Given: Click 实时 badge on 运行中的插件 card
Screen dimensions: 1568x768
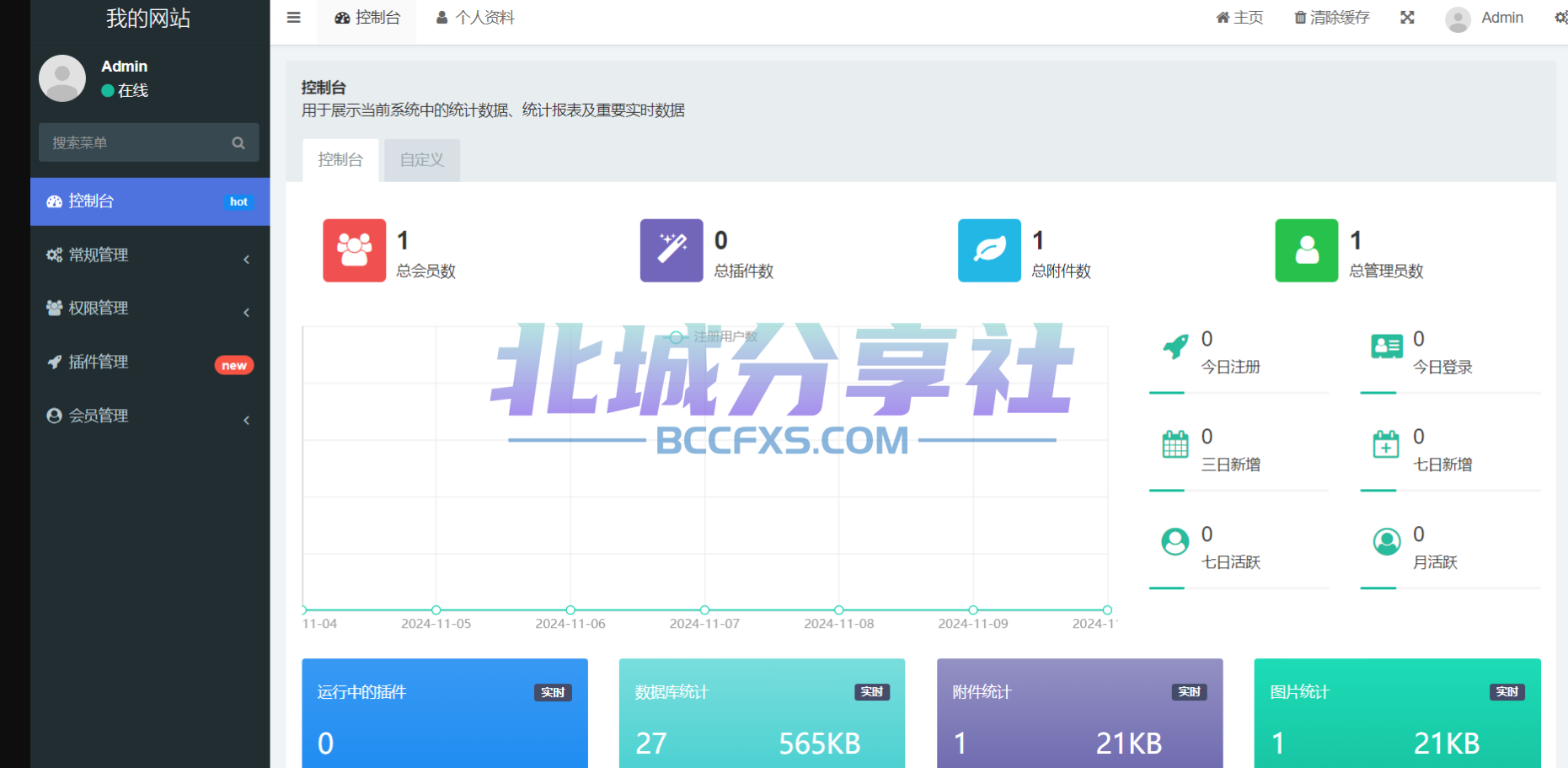Looking at the screenshot, I should (x=553, y=692).
